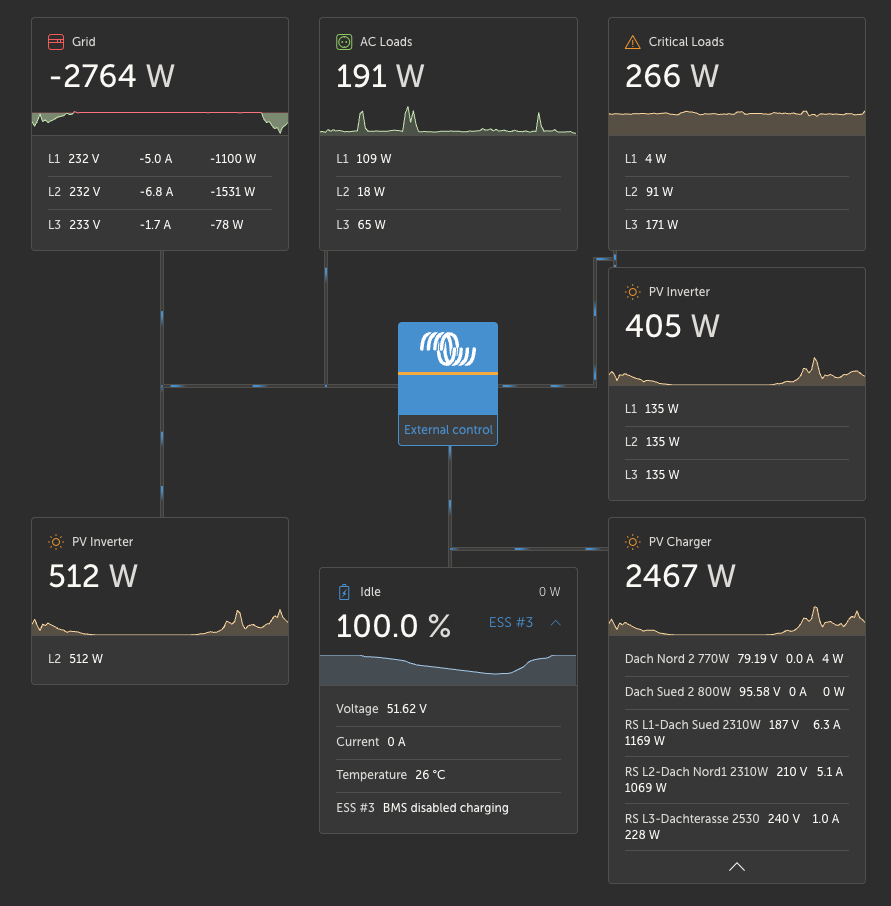
Task: Click the Critical Loads warning triangle icon
Action: (x=633, y=42)
